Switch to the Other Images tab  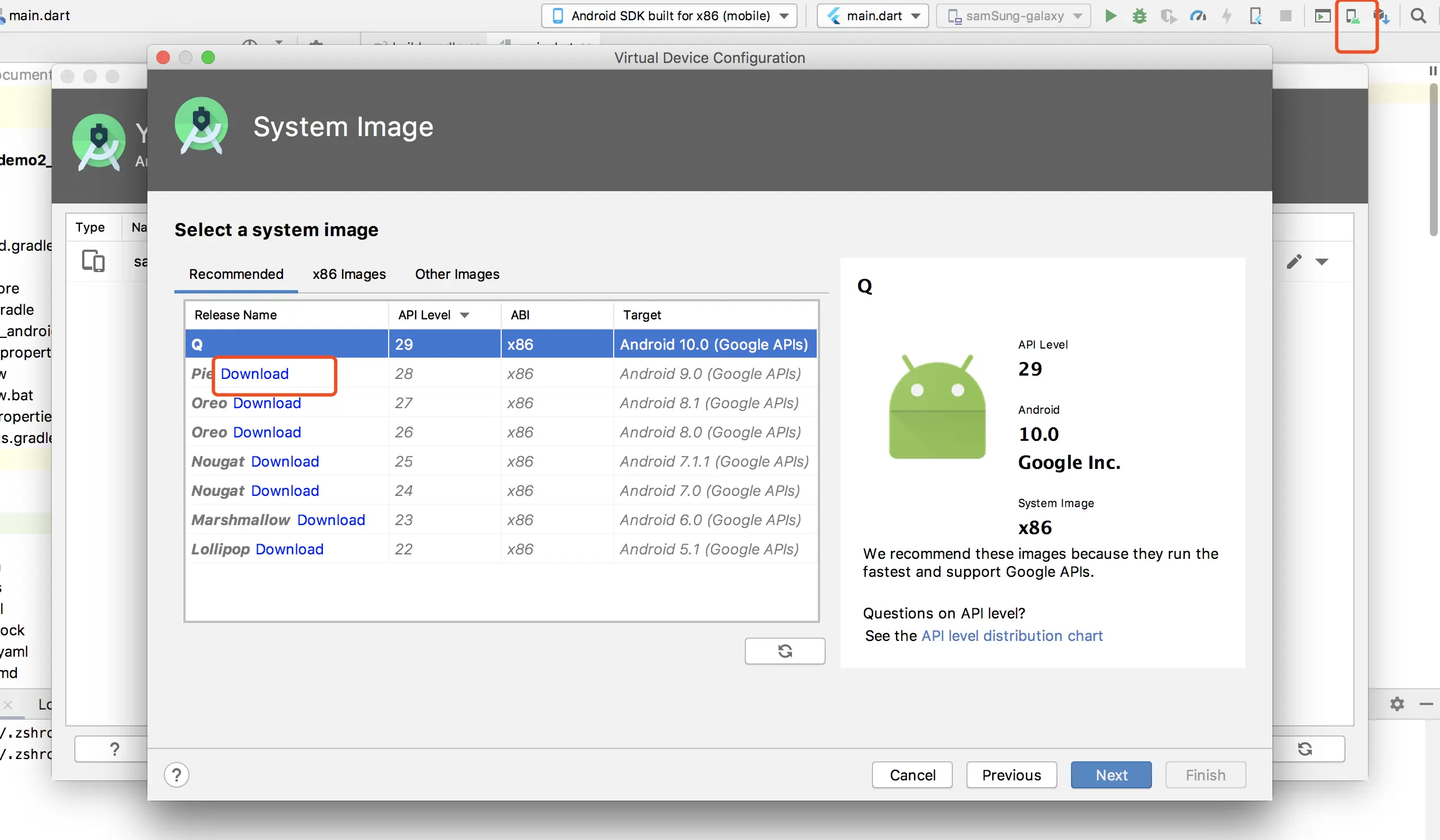point(457,274)
